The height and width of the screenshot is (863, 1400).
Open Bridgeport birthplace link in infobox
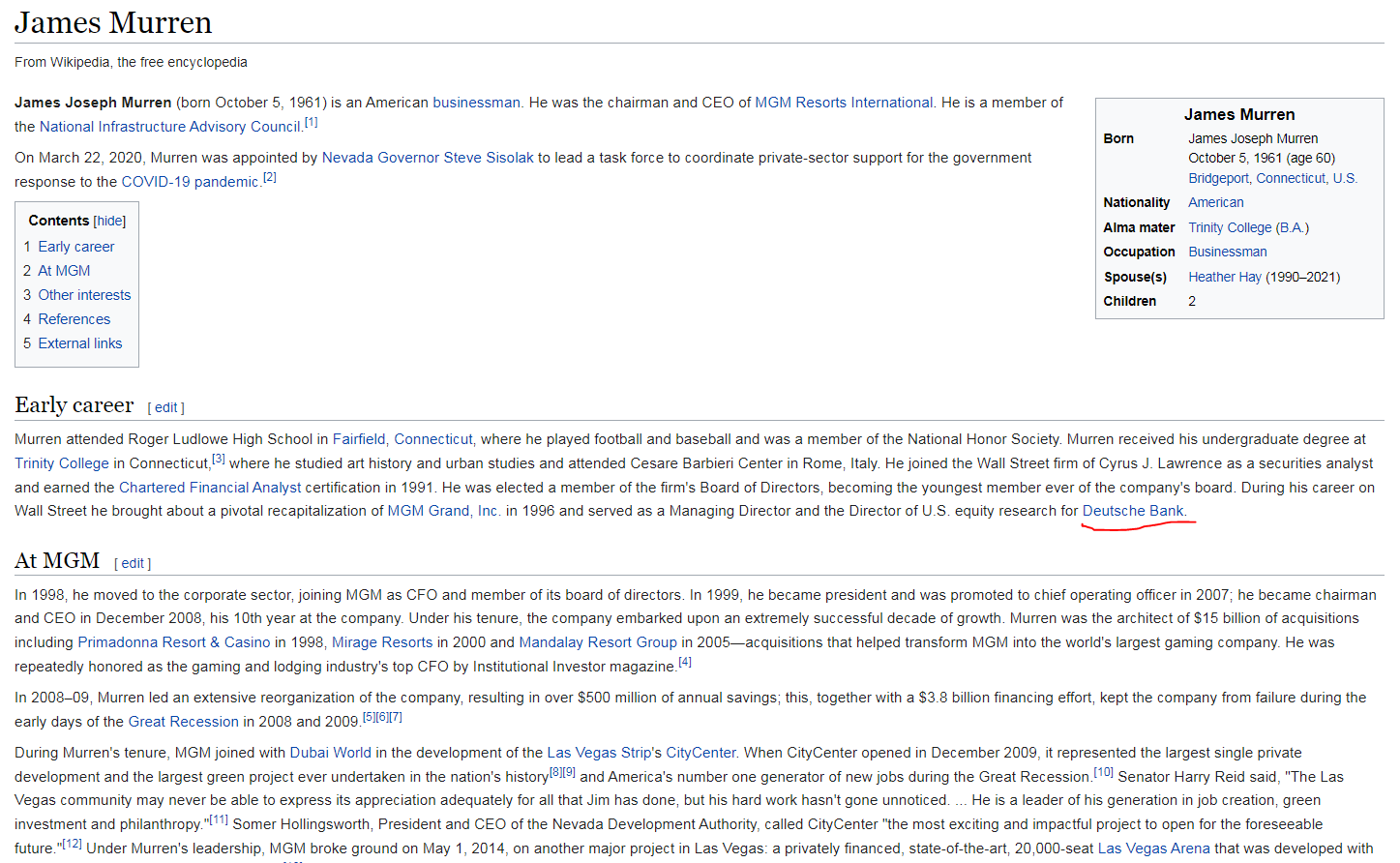(1218, 178)
